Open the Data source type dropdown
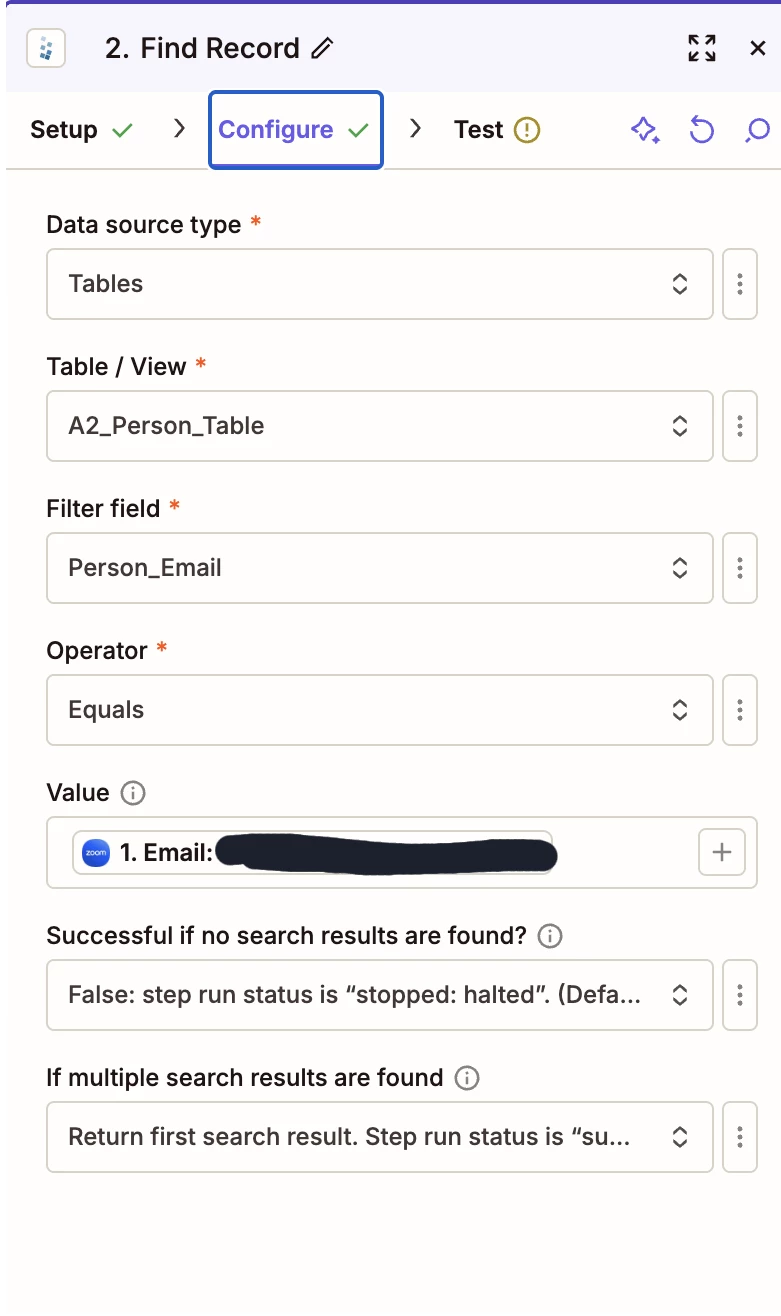The height and width of the screenshot is (1316, 781). (380, 284)
